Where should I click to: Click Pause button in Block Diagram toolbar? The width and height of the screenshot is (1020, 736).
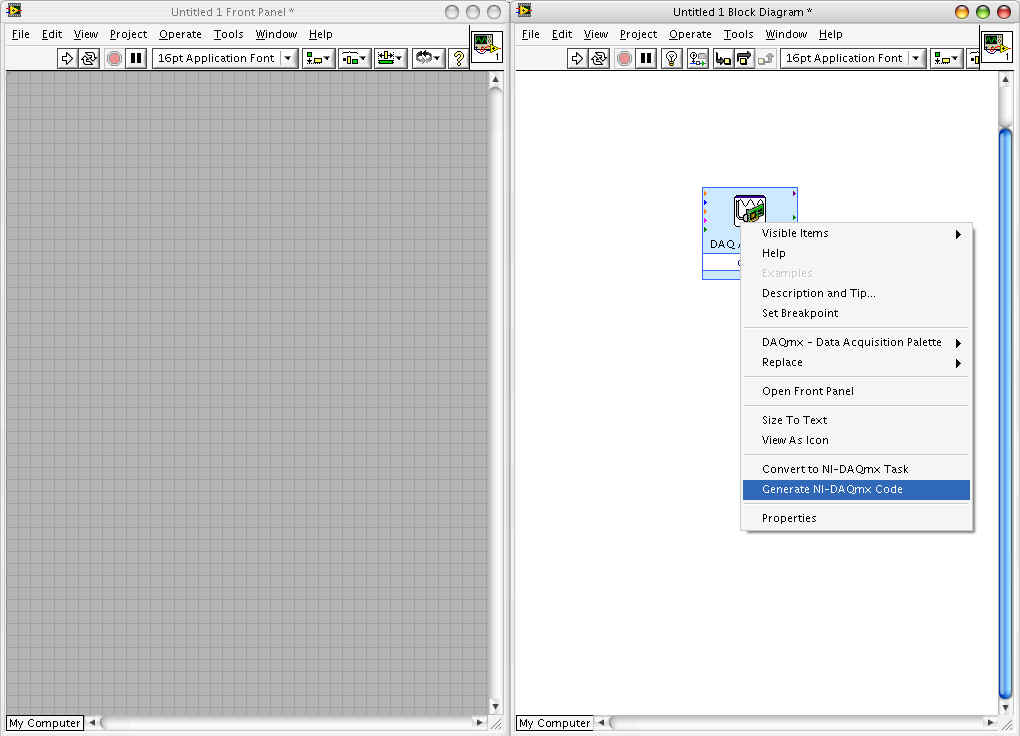click(x=646, y=59)
